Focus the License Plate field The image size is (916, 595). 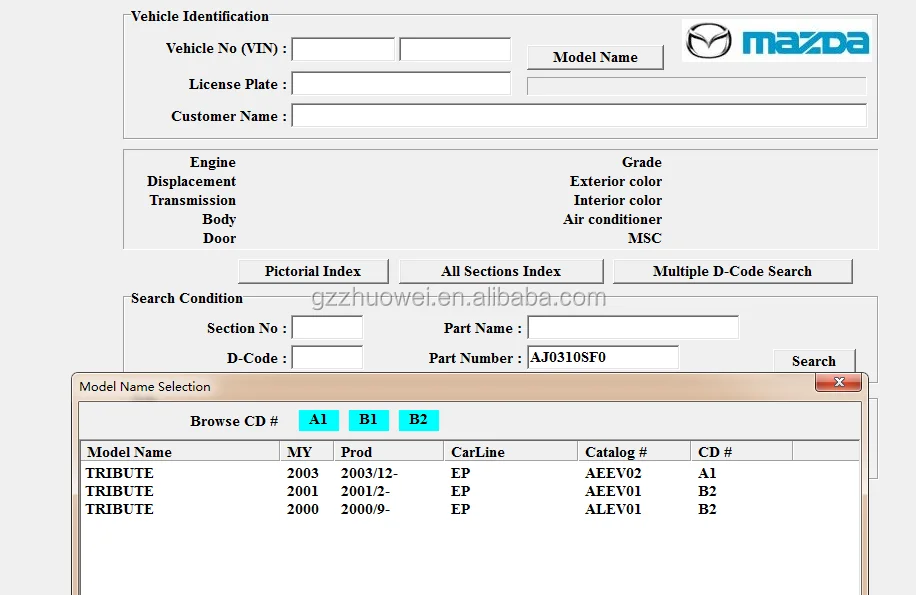point(401,84)
